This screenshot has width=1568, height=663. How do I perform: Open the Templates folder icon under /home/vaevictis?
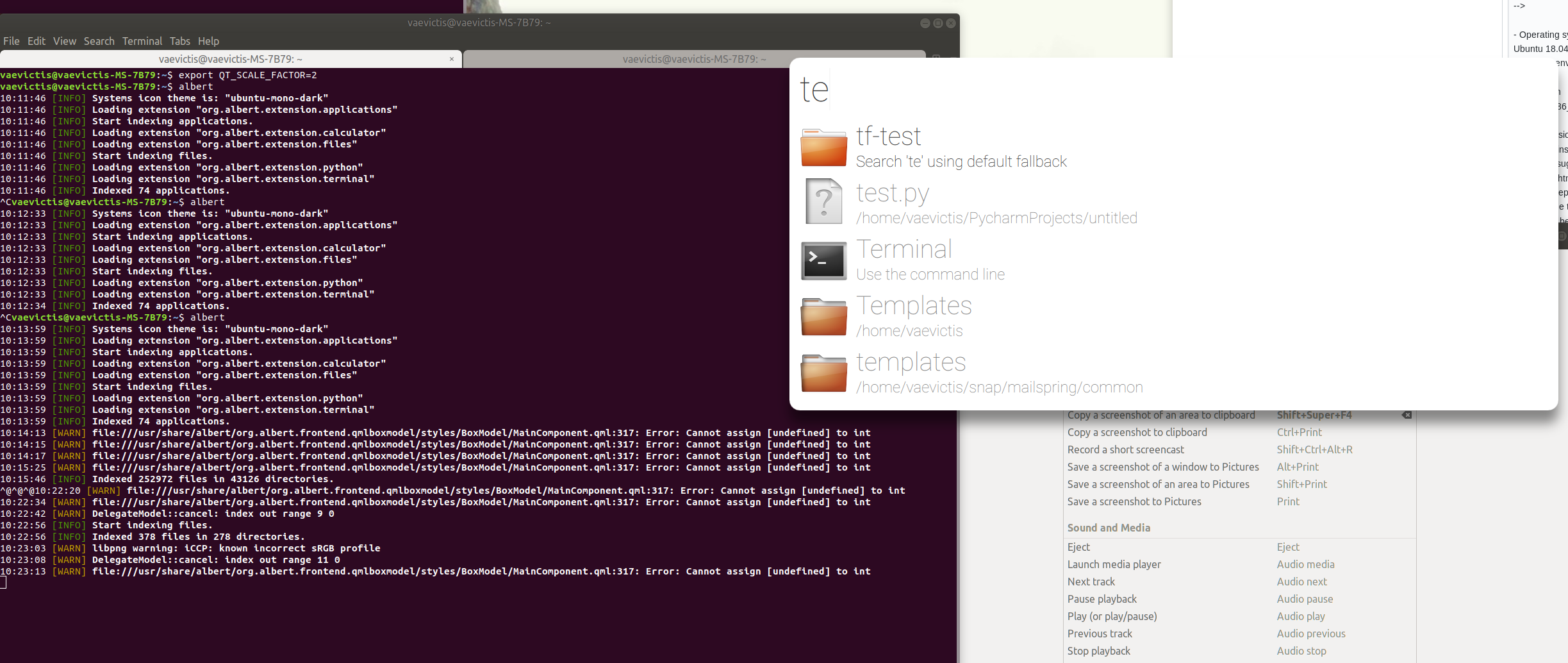pyautogui.click(x=823, y=316)
